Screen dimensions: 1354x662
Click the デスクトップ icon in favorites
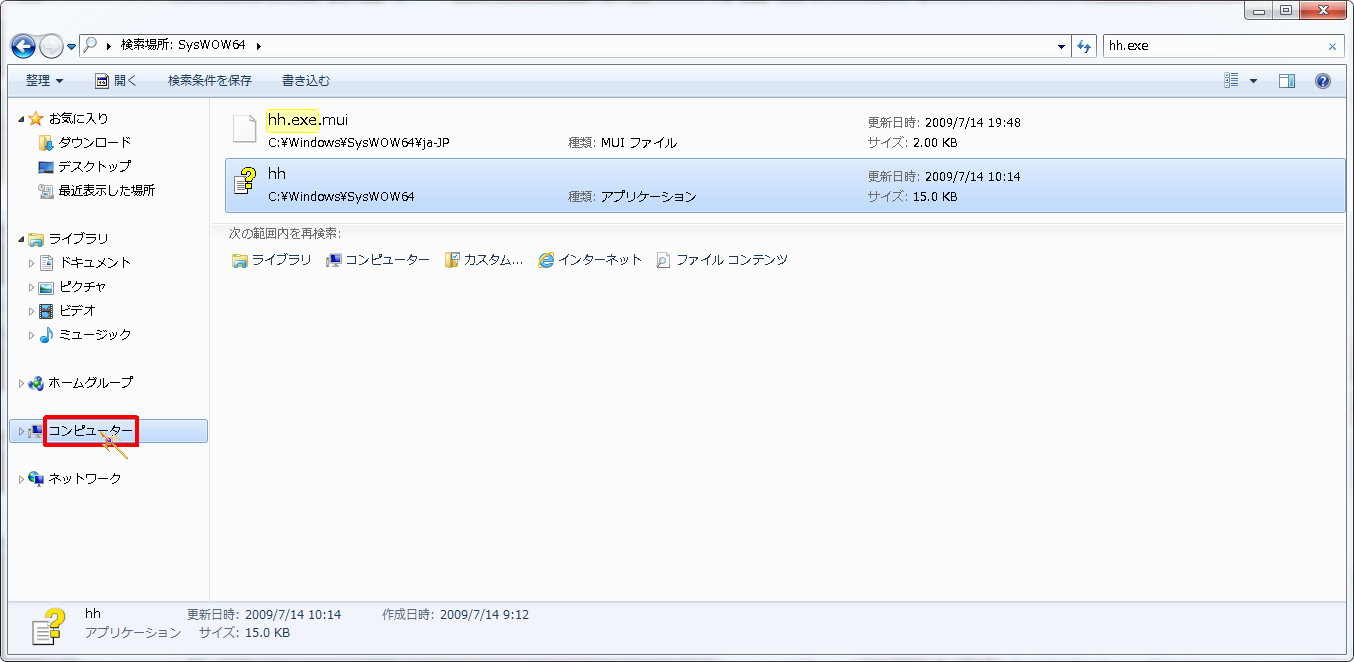[46, 167]
